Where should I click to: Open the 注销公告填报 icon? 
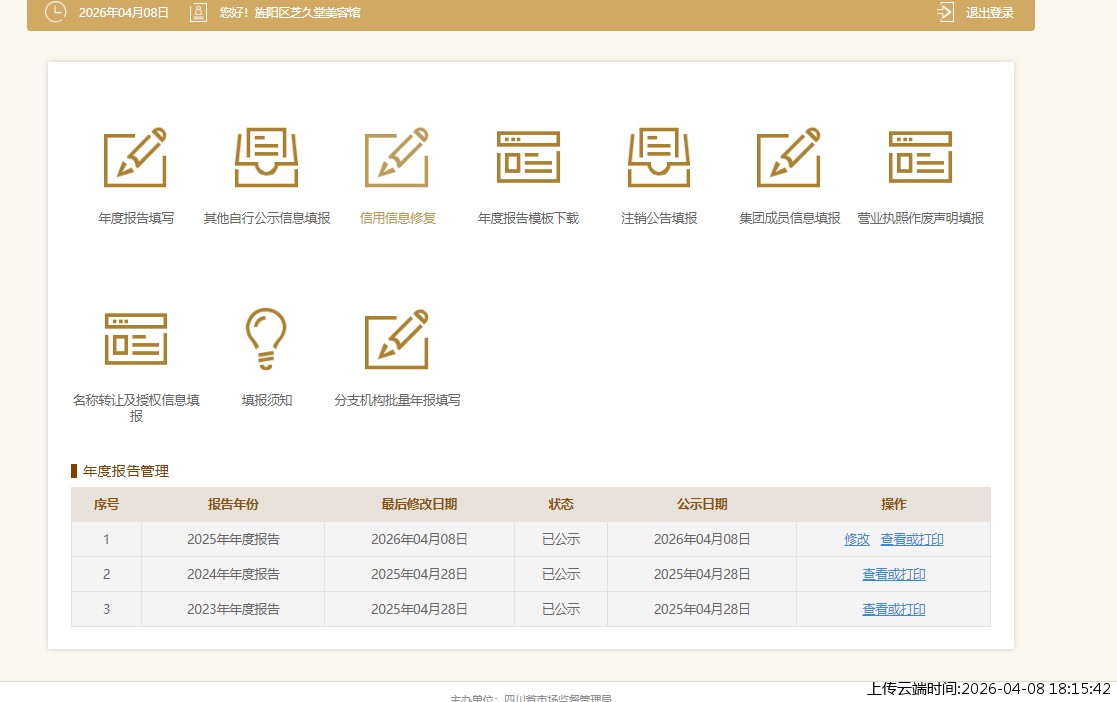[x=659, y=158]
